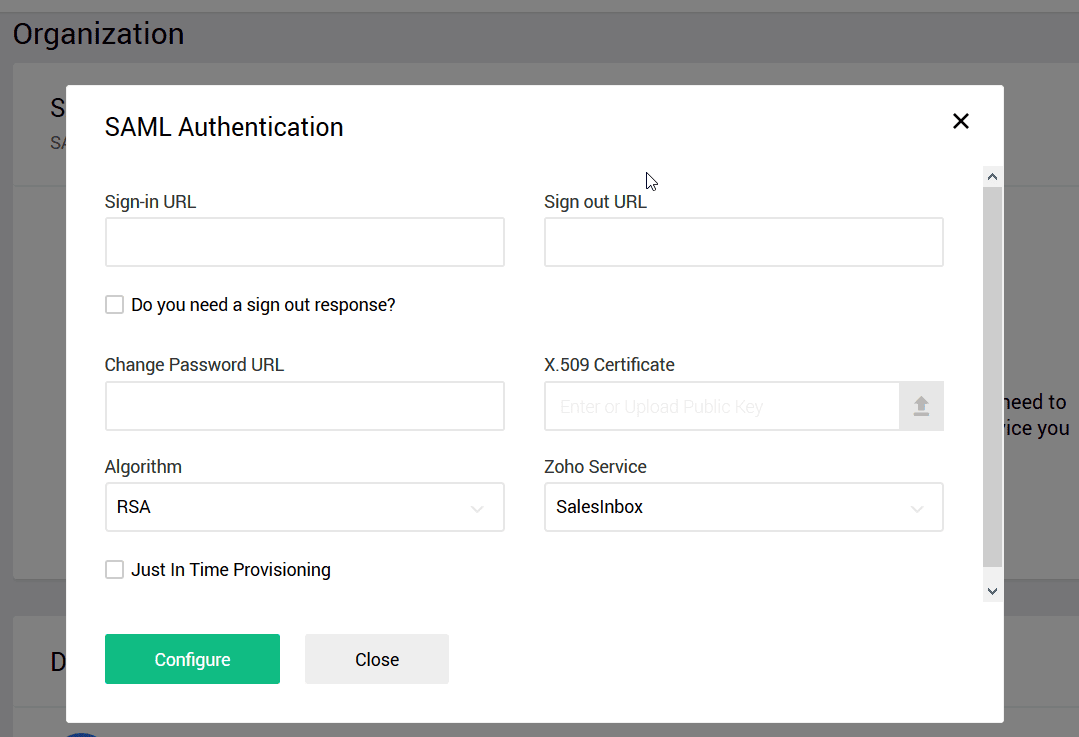Click the chevron on the Zoho Service selector
Image resolution: width=1079 pixels, height=737 pixels.
[916, 510]
